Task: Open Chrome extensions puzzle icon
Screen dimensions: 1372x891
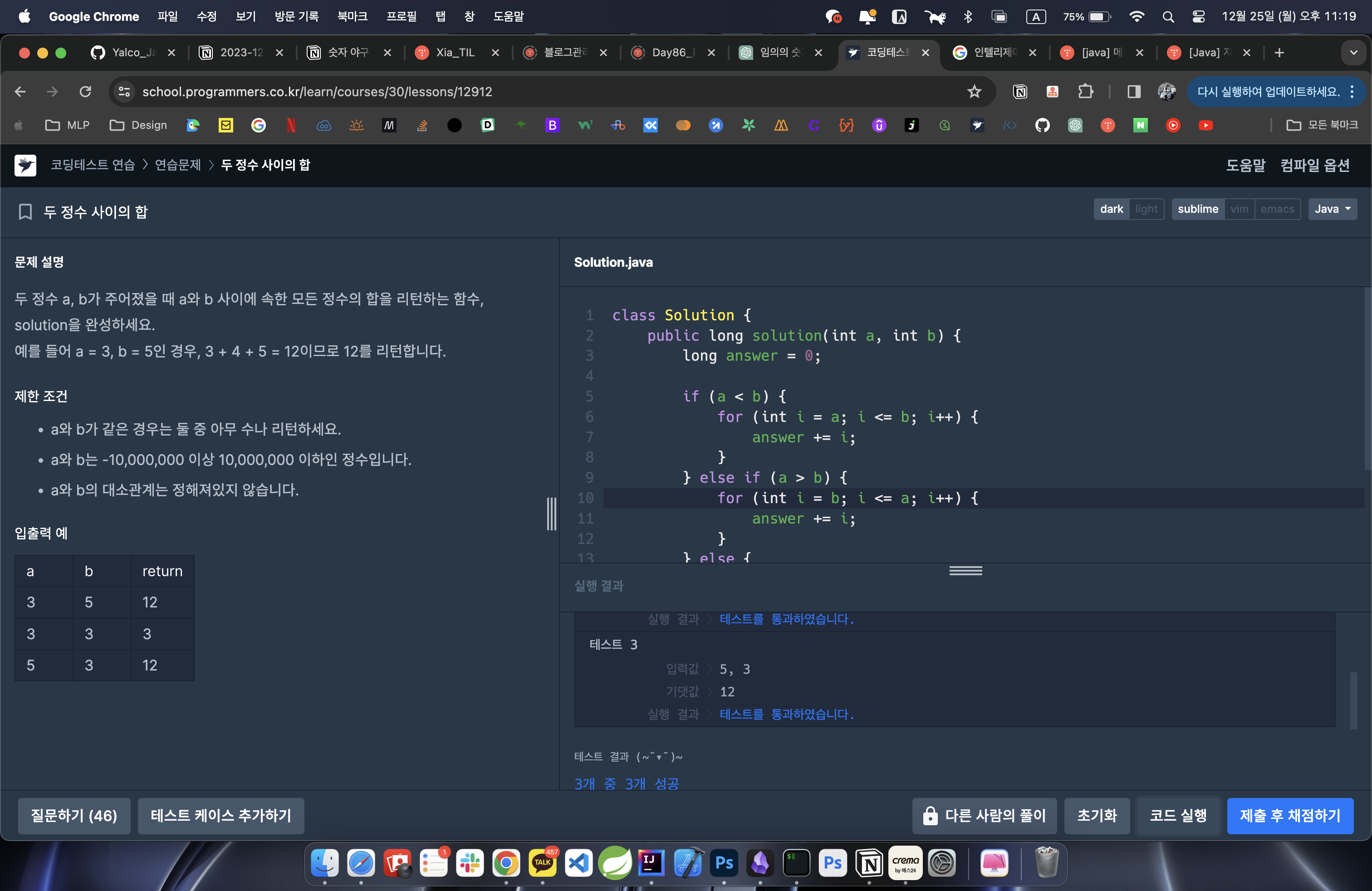Action: pos(1085,92)
